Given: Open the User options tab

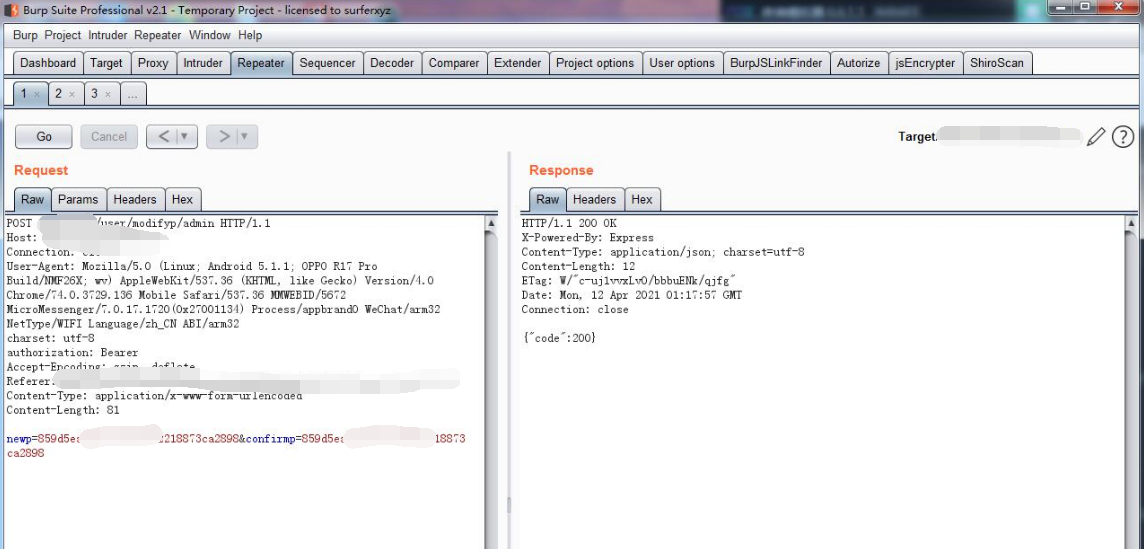Looking at the screenshot, I should pos(682,63).
